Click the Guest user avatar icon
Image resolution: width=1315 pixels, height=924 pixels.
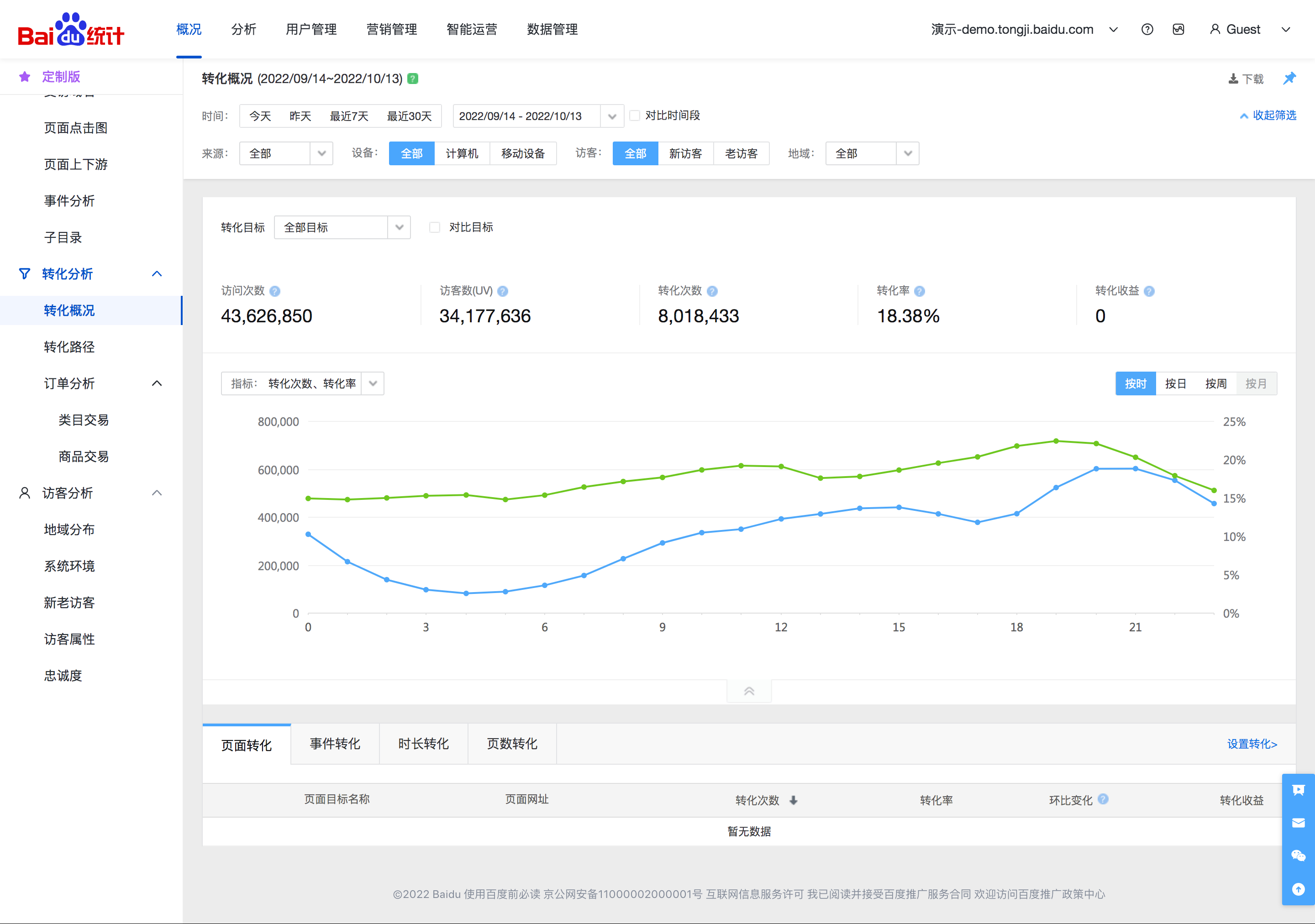click(1215, 29)
